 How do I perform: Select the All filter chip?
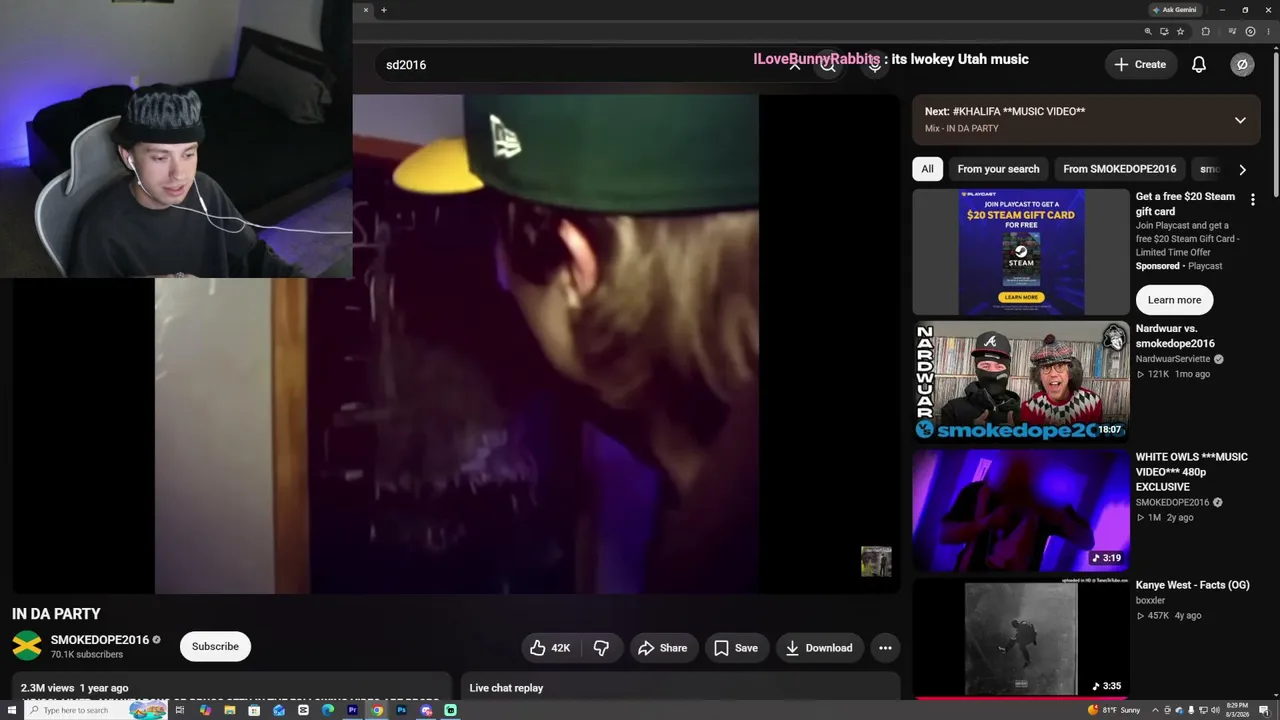(927, 169)
